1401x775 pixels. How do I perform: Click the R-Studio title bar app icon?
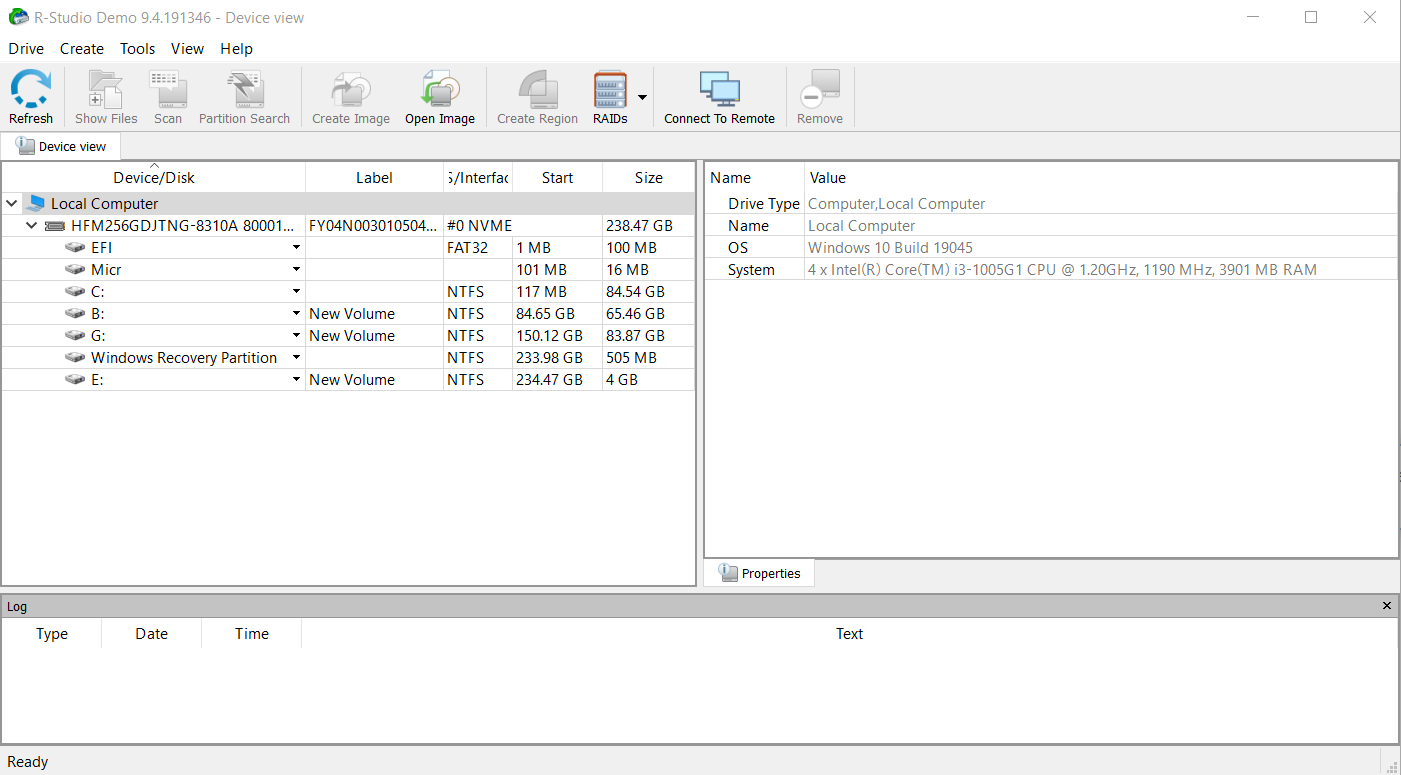coord(18,17)
